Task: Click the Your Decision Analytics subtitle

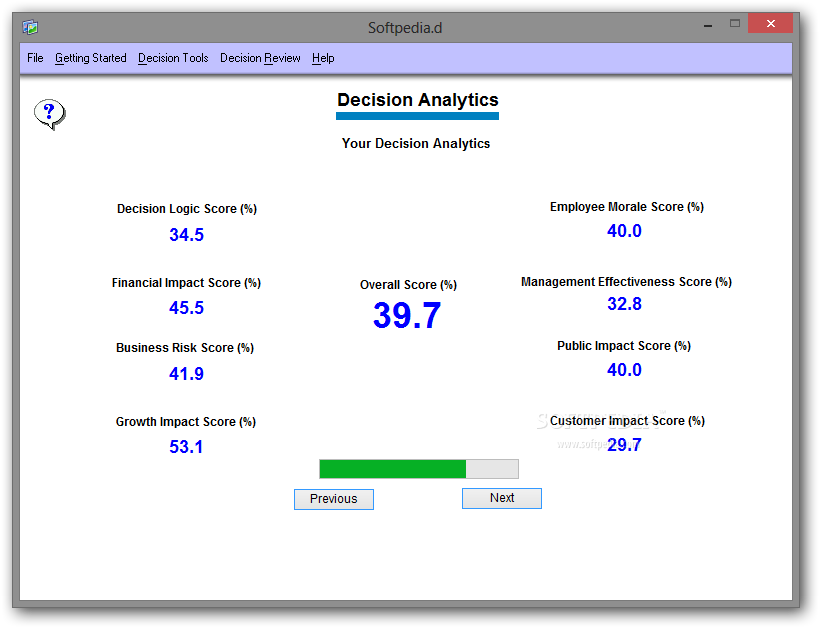Action: point(416,143)
